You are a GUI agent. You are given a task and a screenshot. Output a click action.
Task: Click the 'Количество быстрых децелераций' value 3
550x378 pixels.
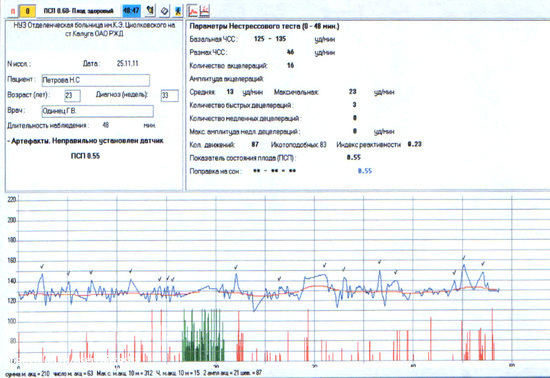(354, 104)
